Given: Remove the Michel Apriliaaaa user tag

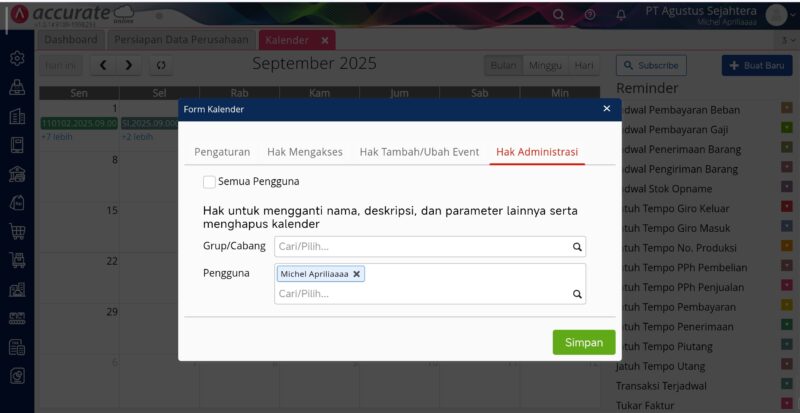Looking at the screenshot, I should point(357,274).
